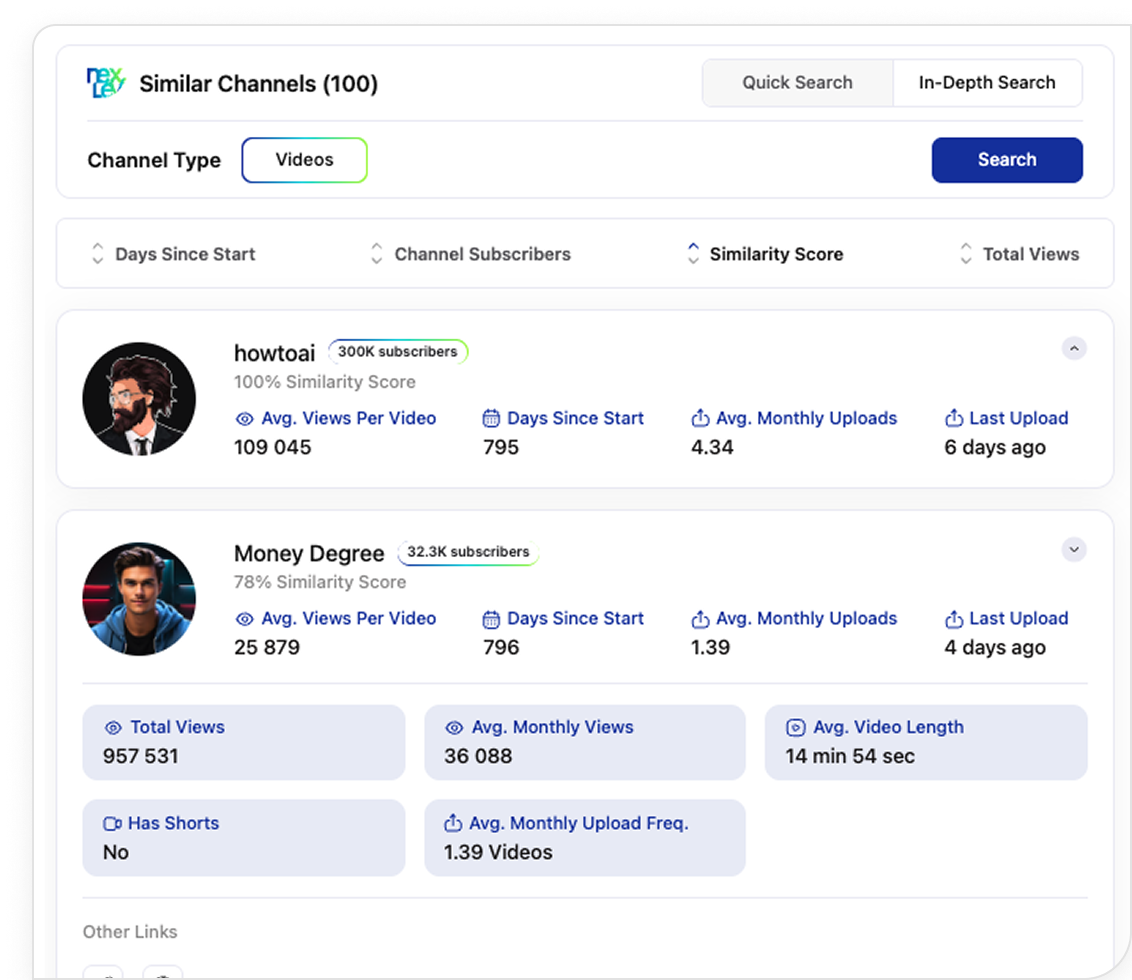Click howtoai Last Upload icon
This screenshot has height=980, width=1132.
[954, 417]
